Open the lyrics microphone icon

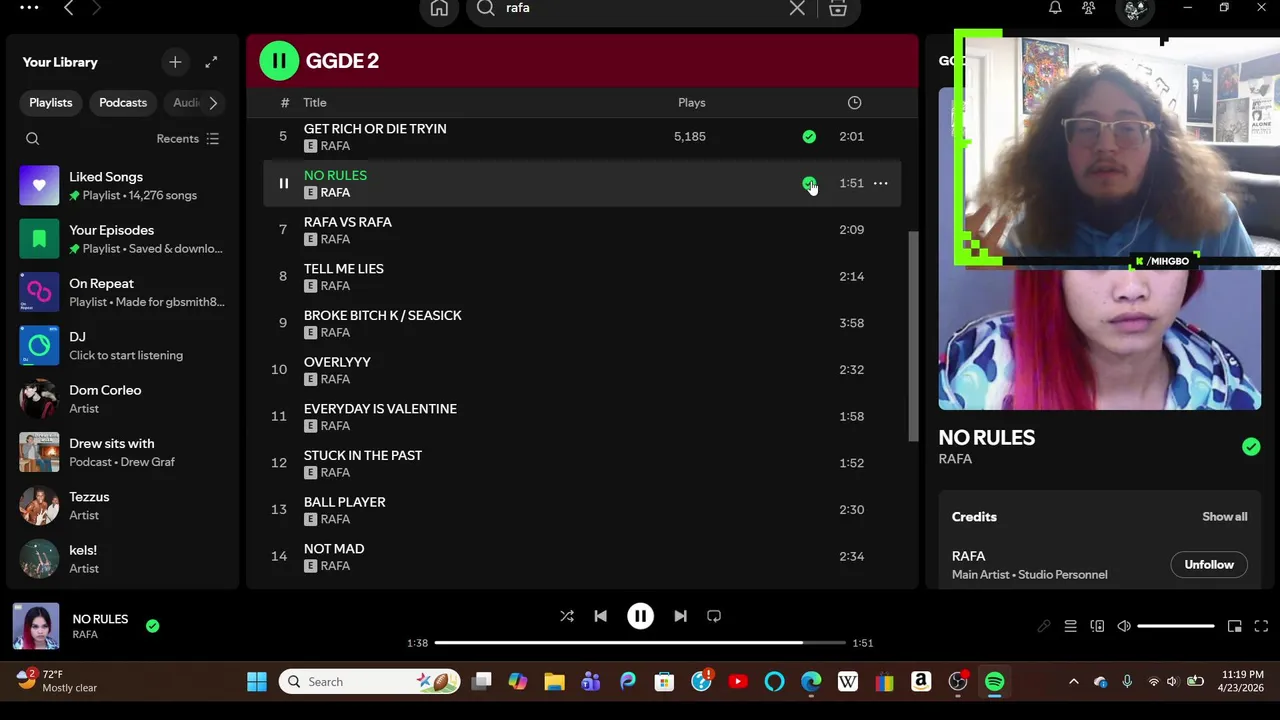point(1043,627)
